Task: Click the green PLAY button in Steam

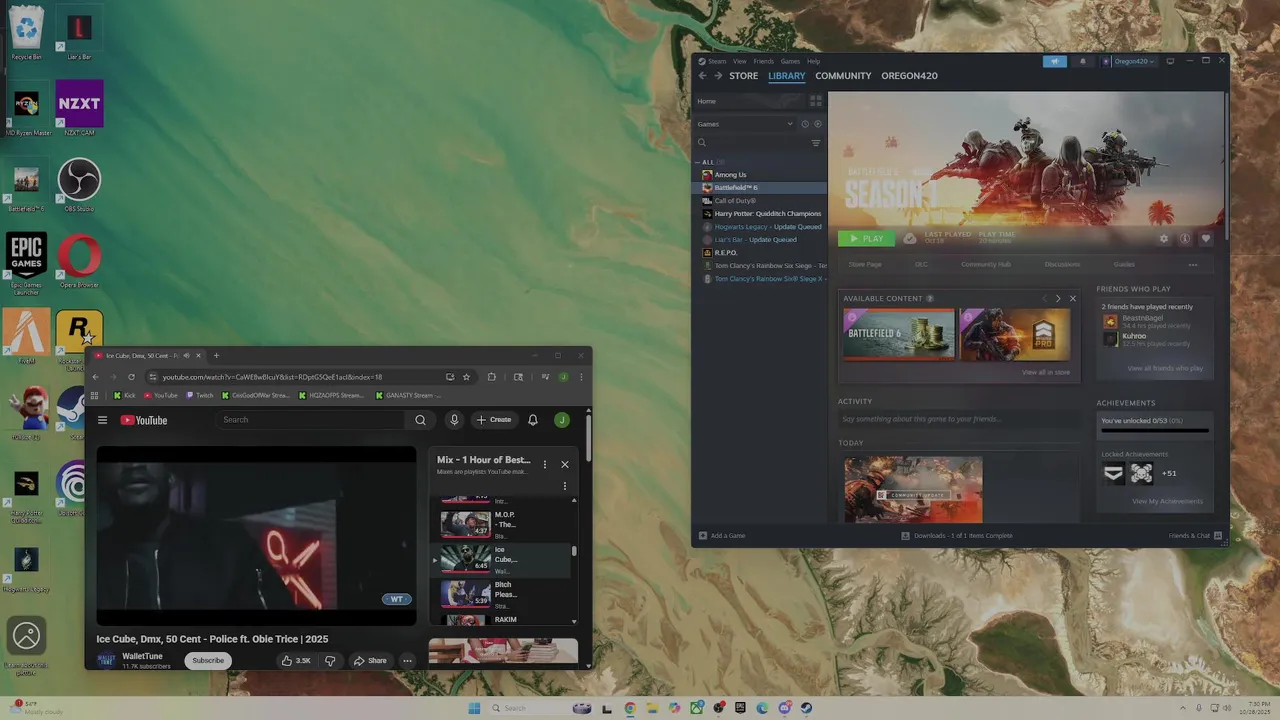Action: click(866, 239)
